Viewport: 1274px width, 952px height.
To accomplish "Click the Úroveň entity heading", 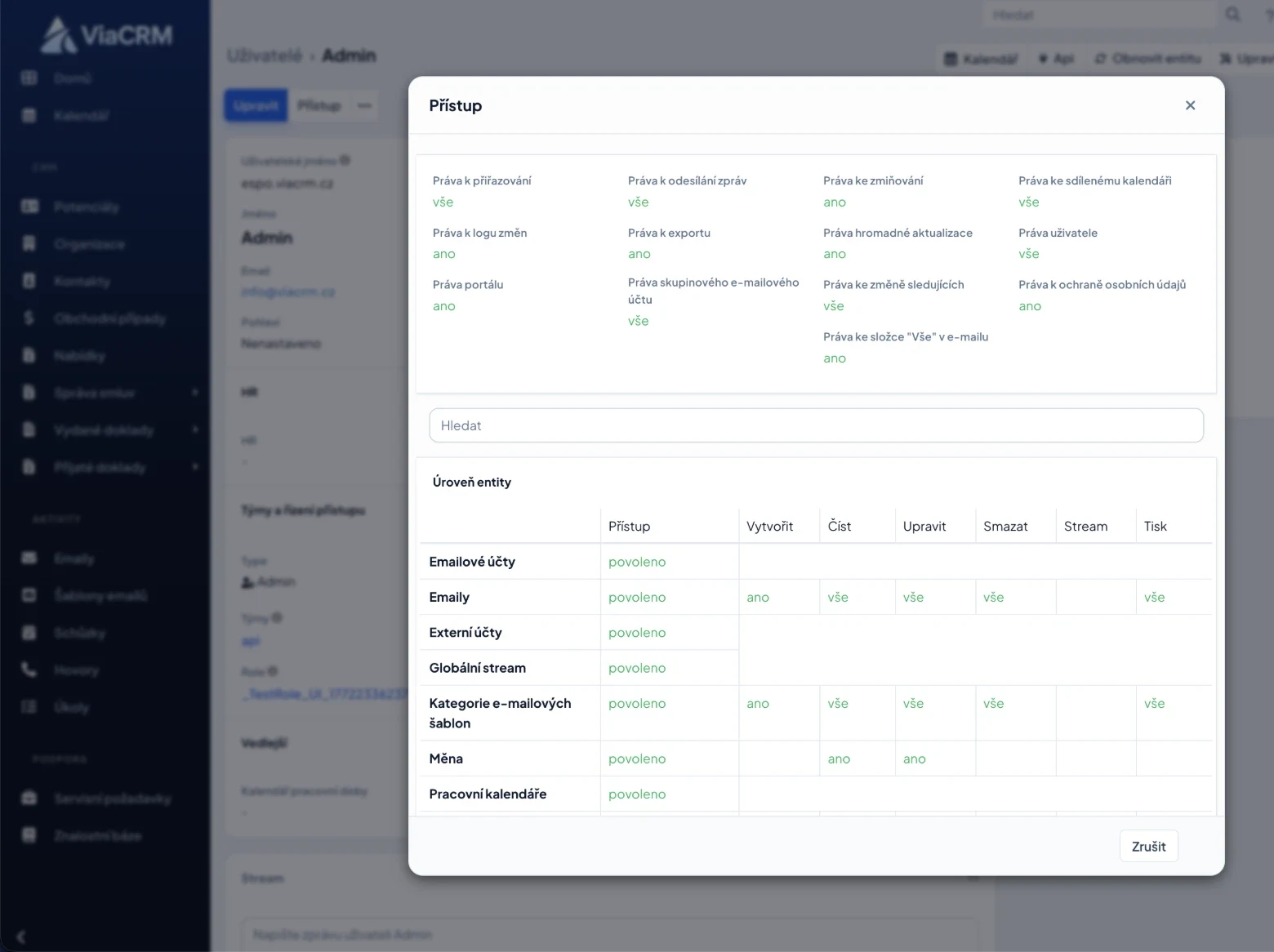I will click(x=472, y=482).
